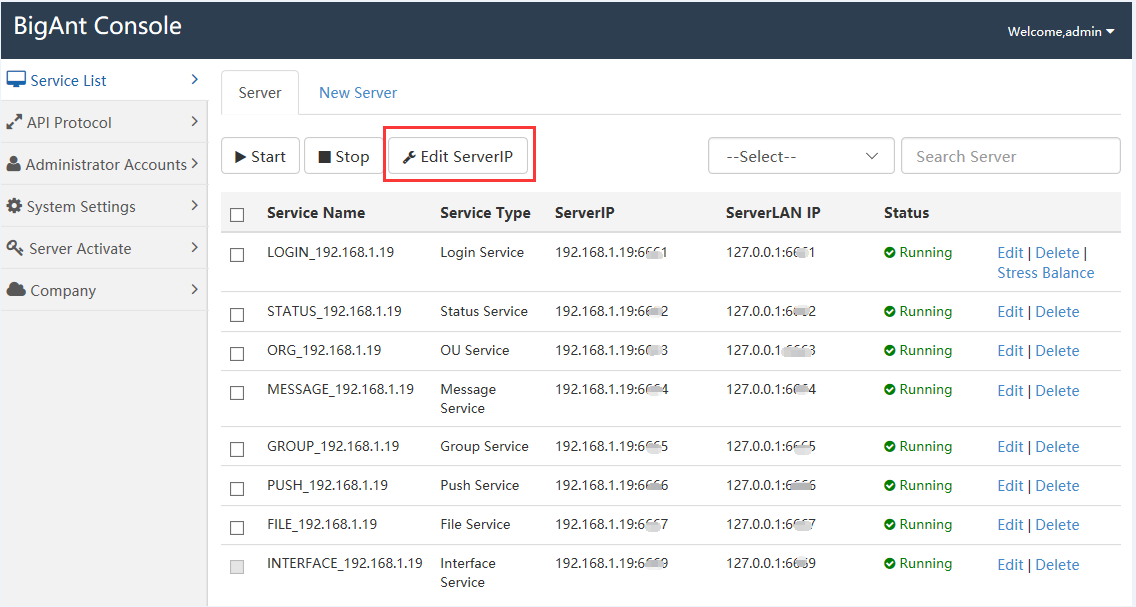The width and height of the screenshot is (1136, 607).
Task: Focus the Search Server input field
Action: (x=1011, y=156)
